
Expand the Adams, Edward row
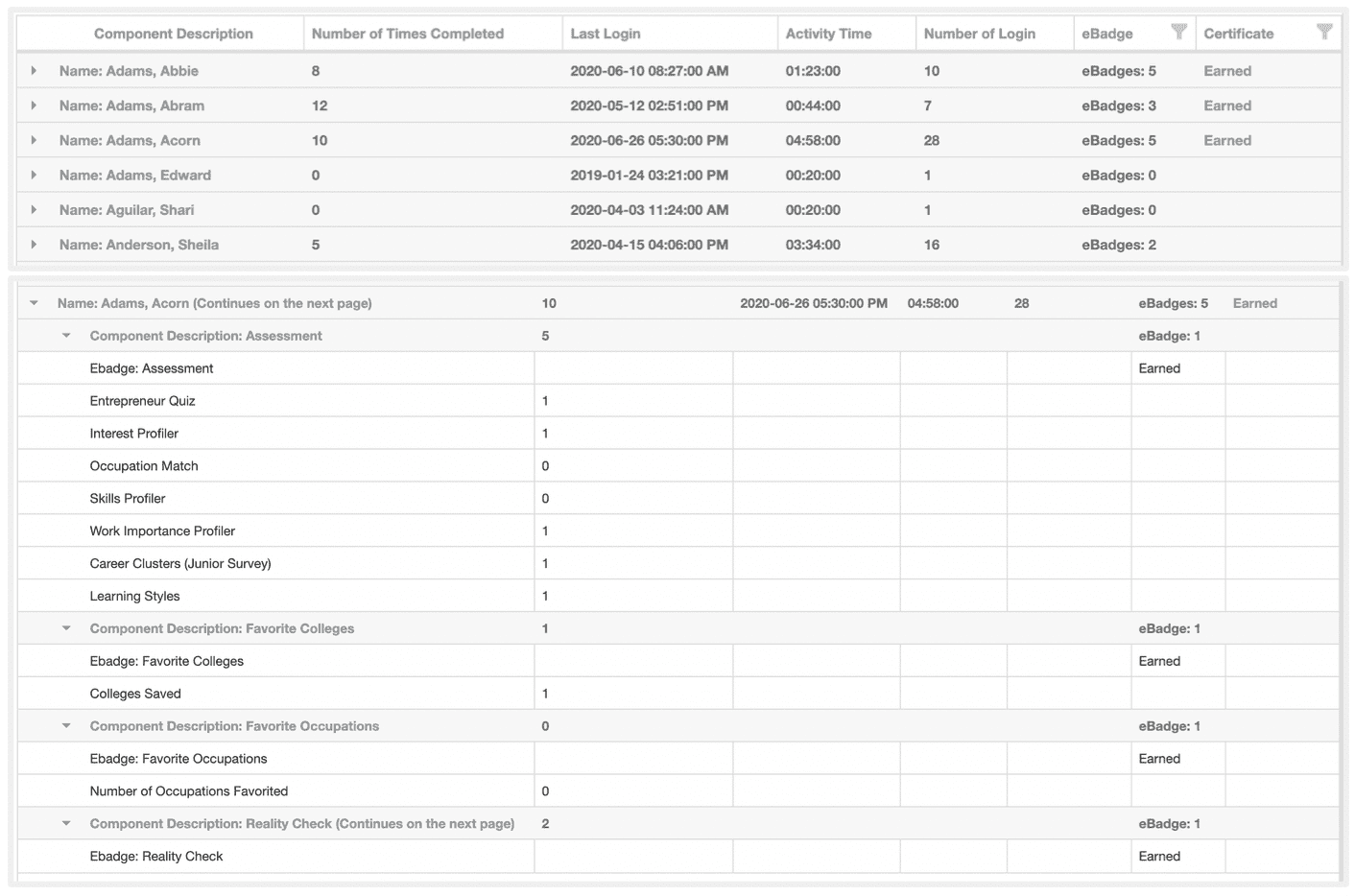pos(34,175)
